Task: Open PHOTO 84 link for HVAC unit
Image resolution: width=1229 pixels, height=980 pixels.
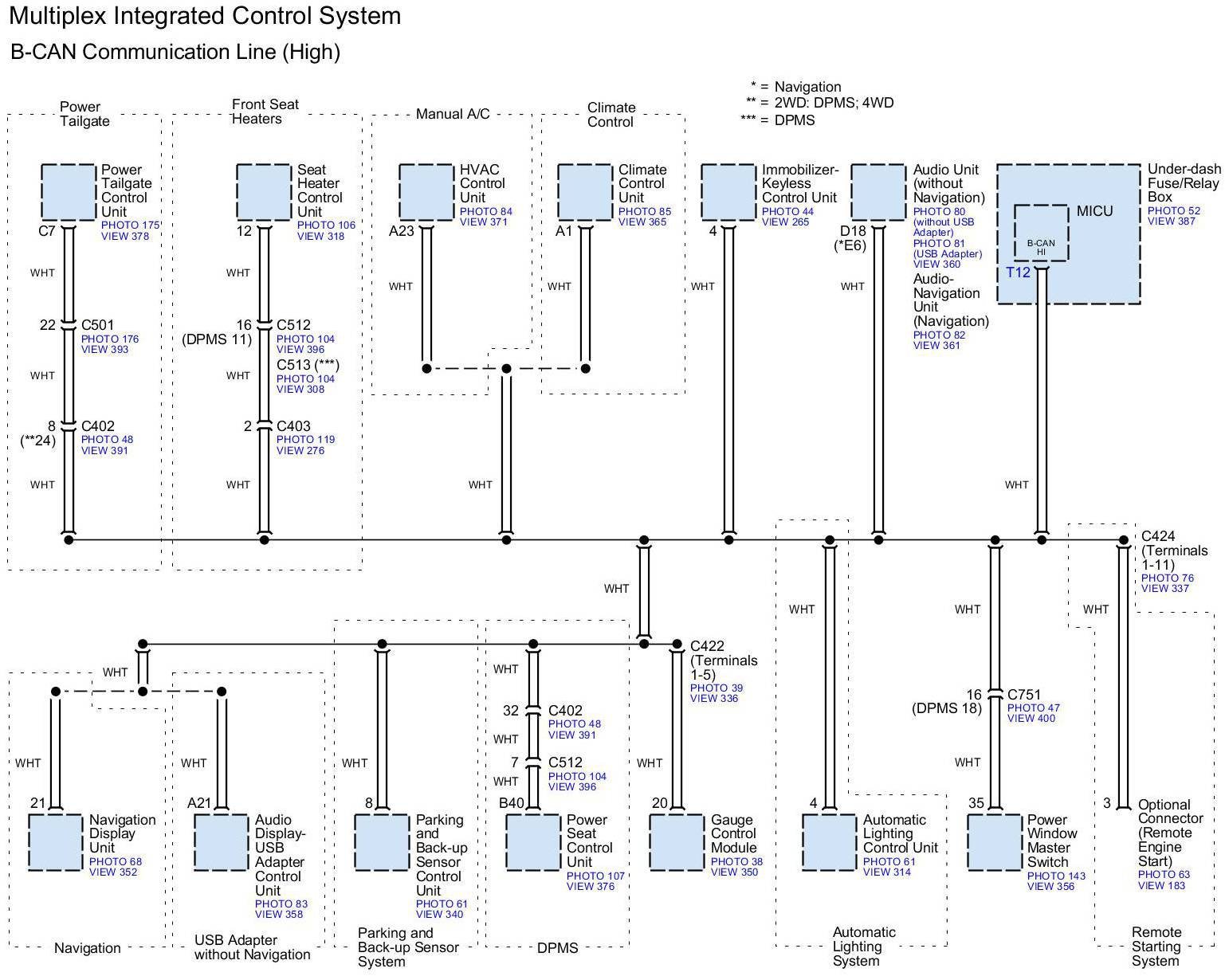Action: coord(485,212)
